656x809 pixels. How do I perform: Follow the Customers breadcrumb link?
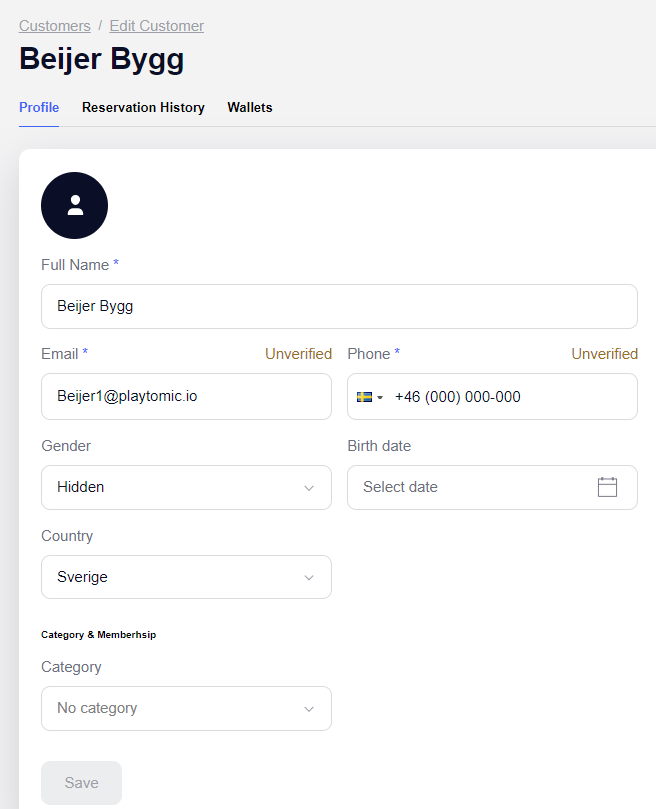pyautogui.click(x=55, y=25)
